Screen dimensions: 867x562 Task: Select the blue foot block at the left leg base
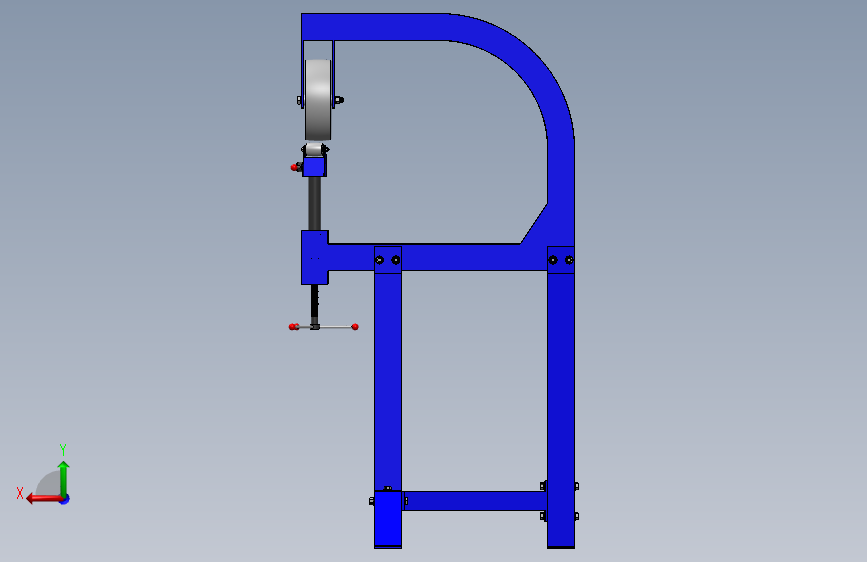(x=388, y=519)
